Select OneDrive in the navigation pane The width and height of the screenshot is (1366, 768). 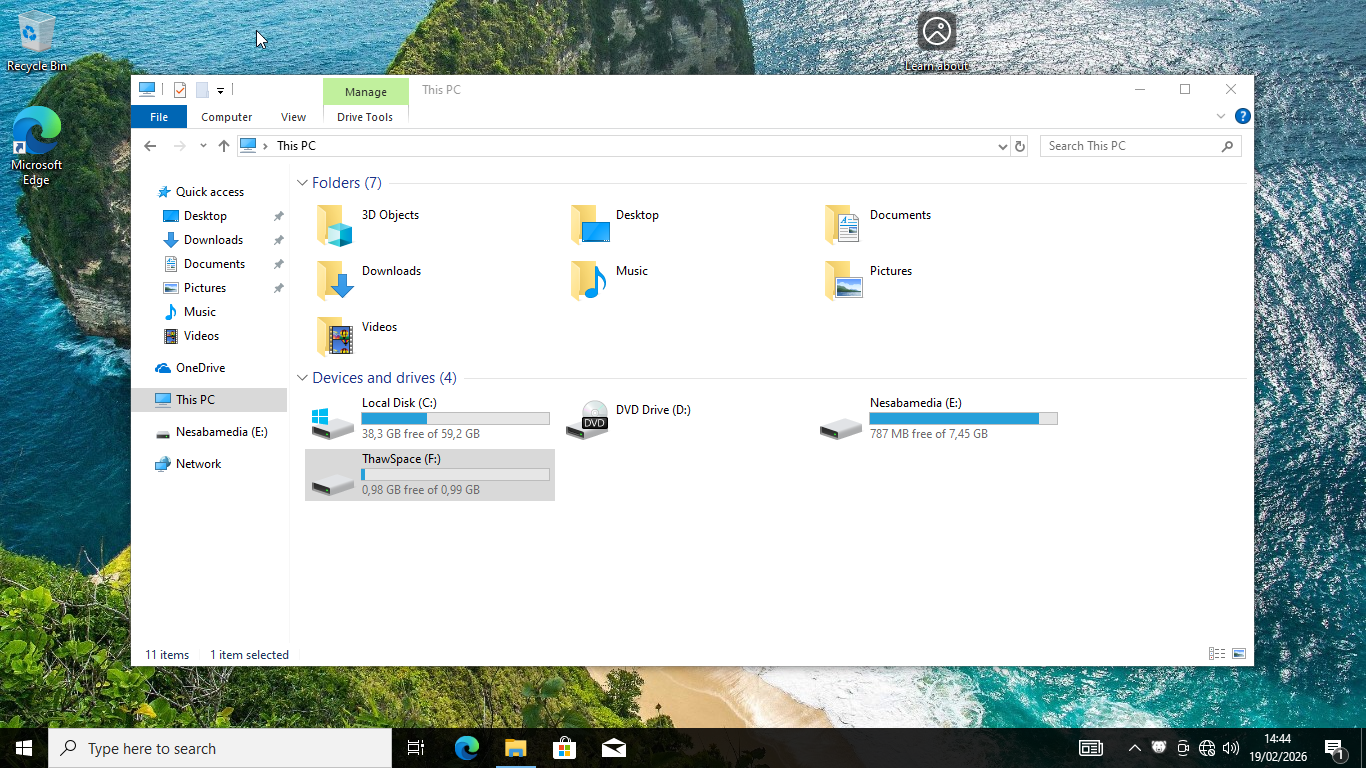[x=200, y=368]
